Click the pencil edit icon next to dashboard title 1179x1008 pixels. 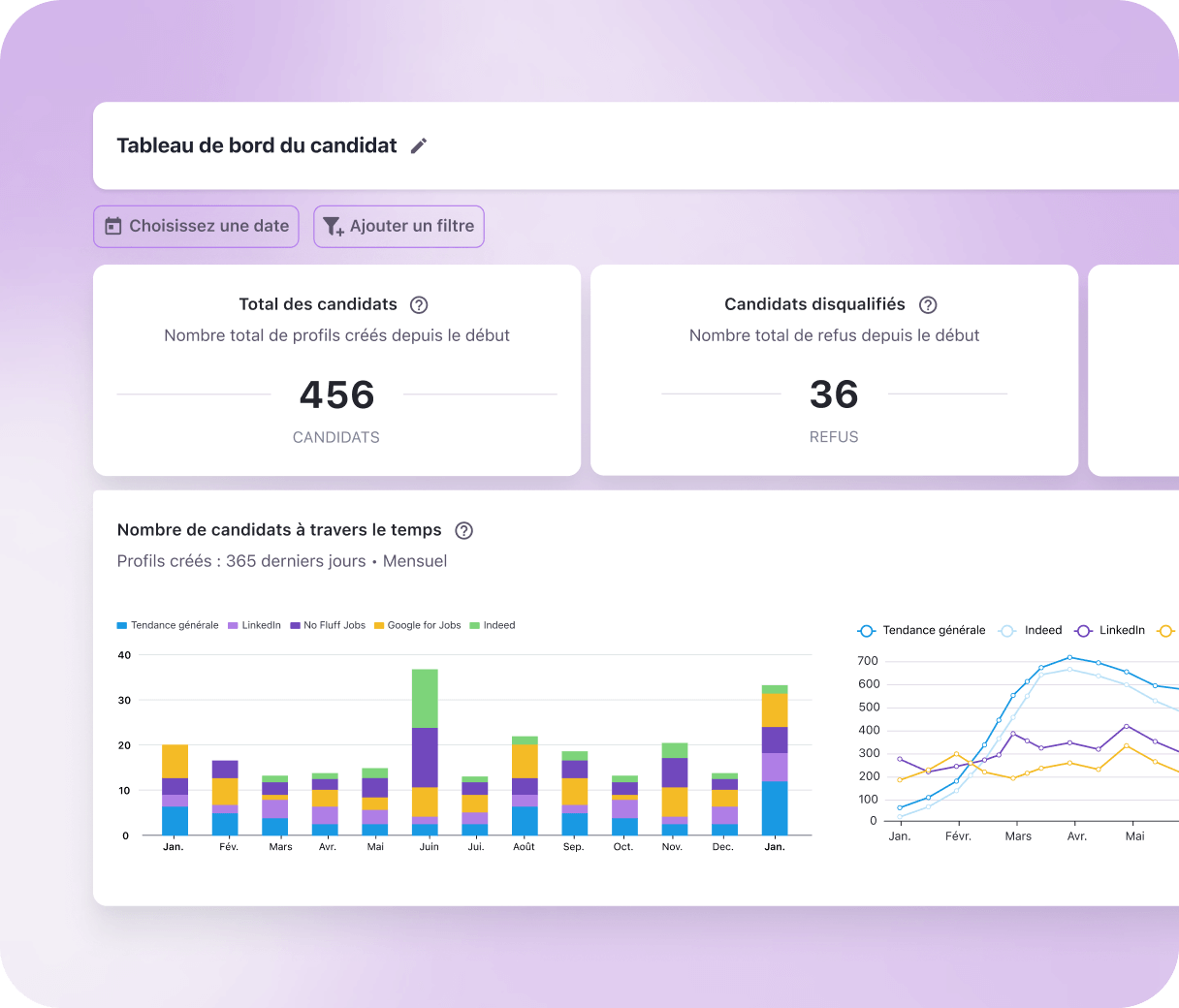tap(419, 145)
